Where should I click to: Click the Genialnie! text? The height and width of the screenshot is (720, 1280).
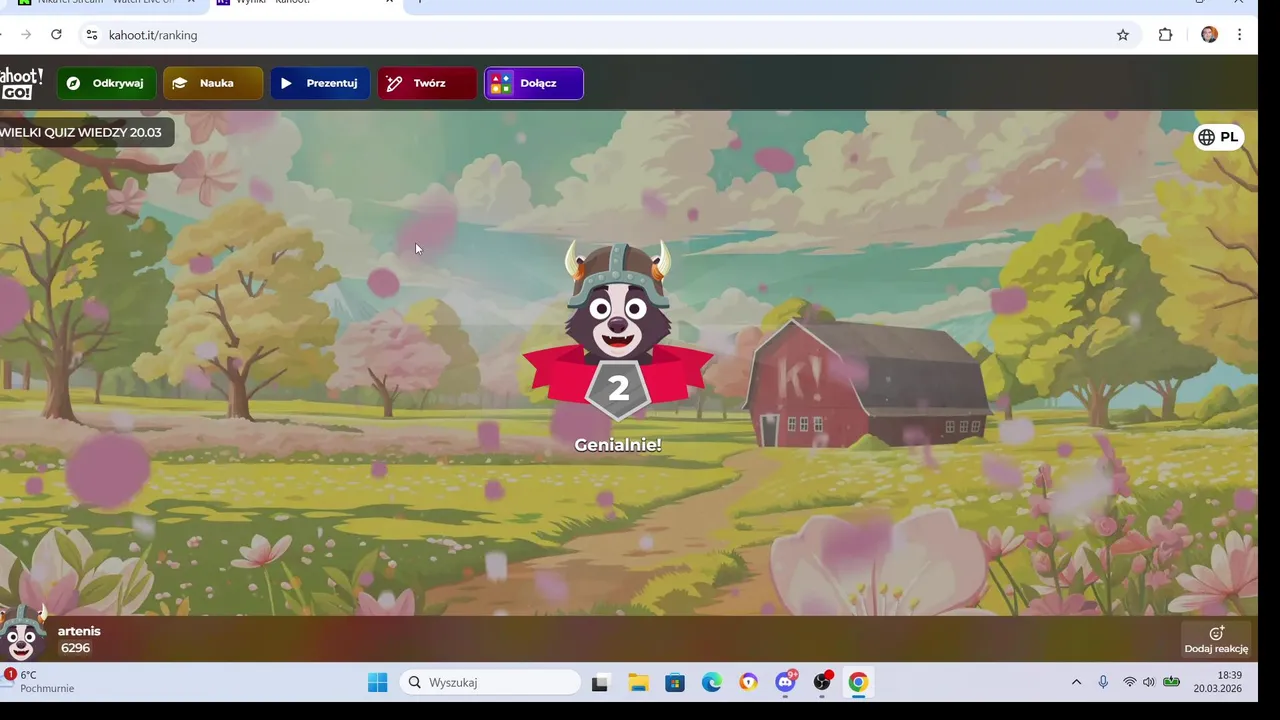[618, 445]
